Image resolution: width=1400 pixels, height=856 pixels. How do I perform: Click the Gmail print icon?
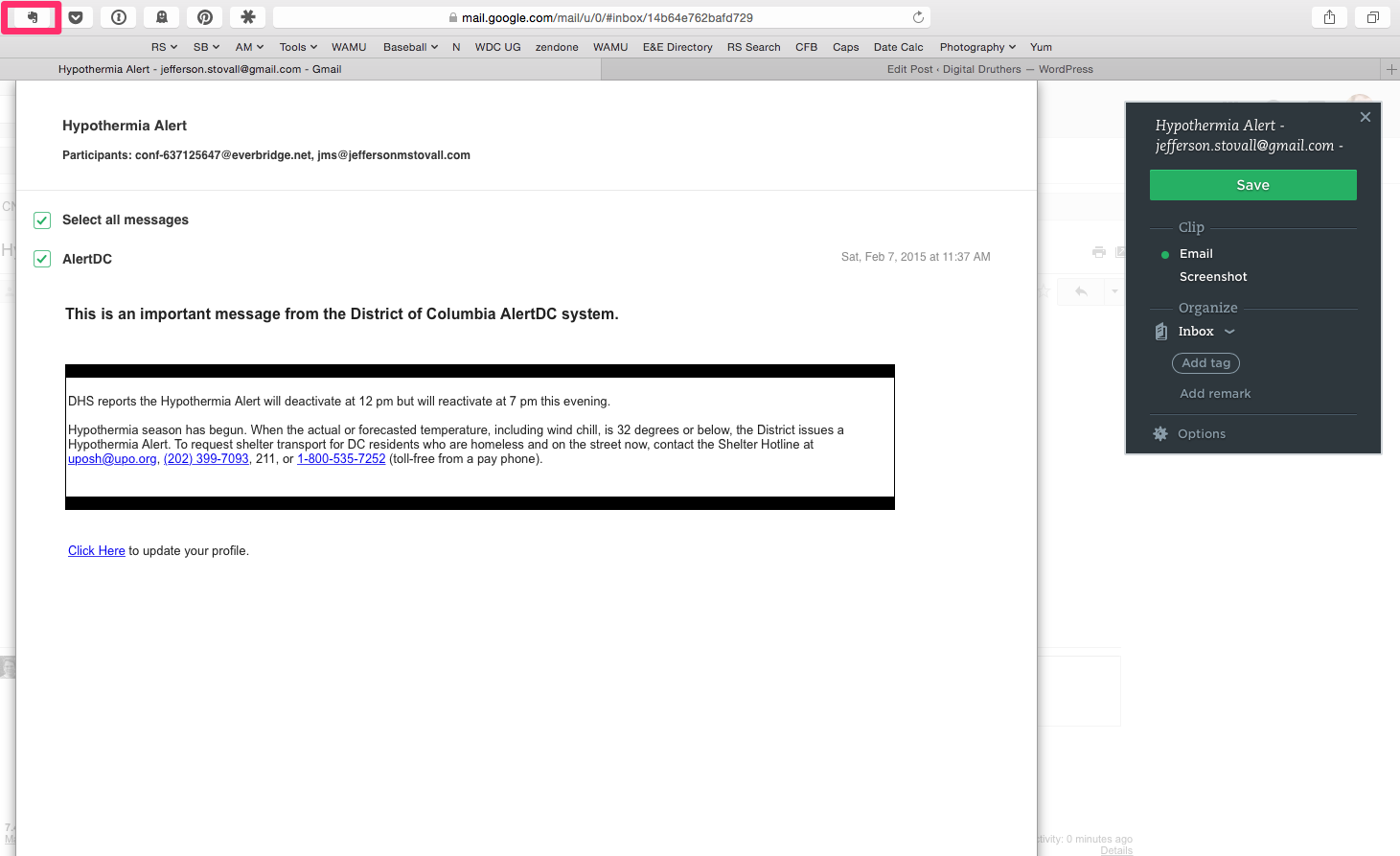click(x=1099, y=252)
